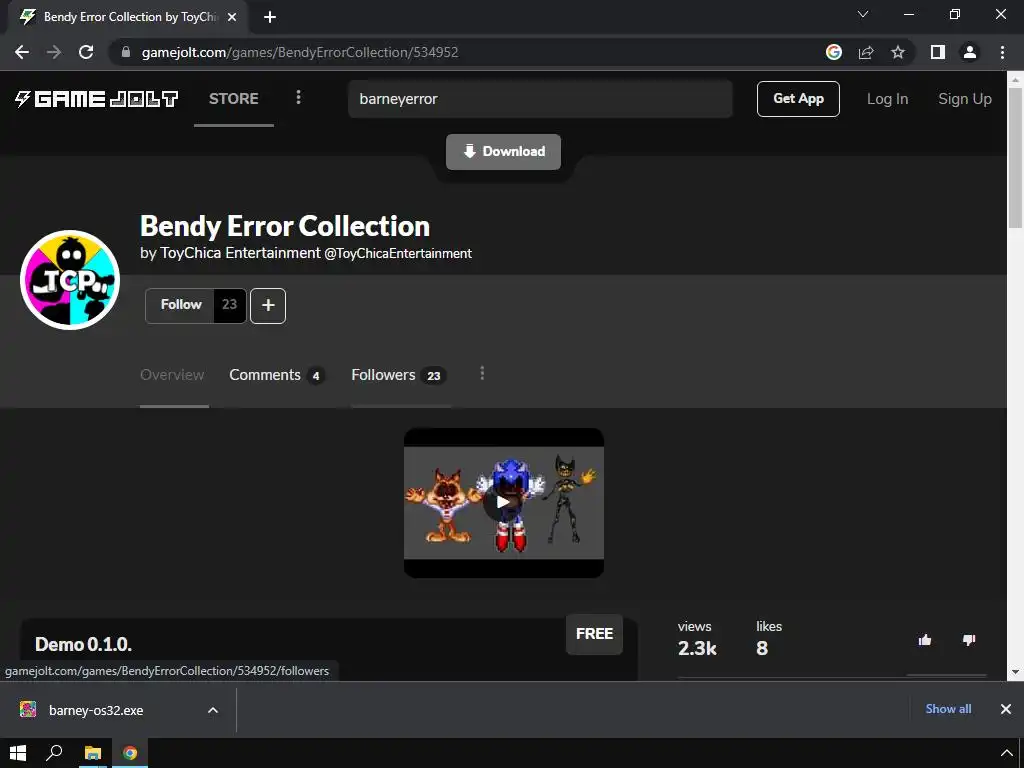
Task: Open the STORE tab
Action: [234, 99]
